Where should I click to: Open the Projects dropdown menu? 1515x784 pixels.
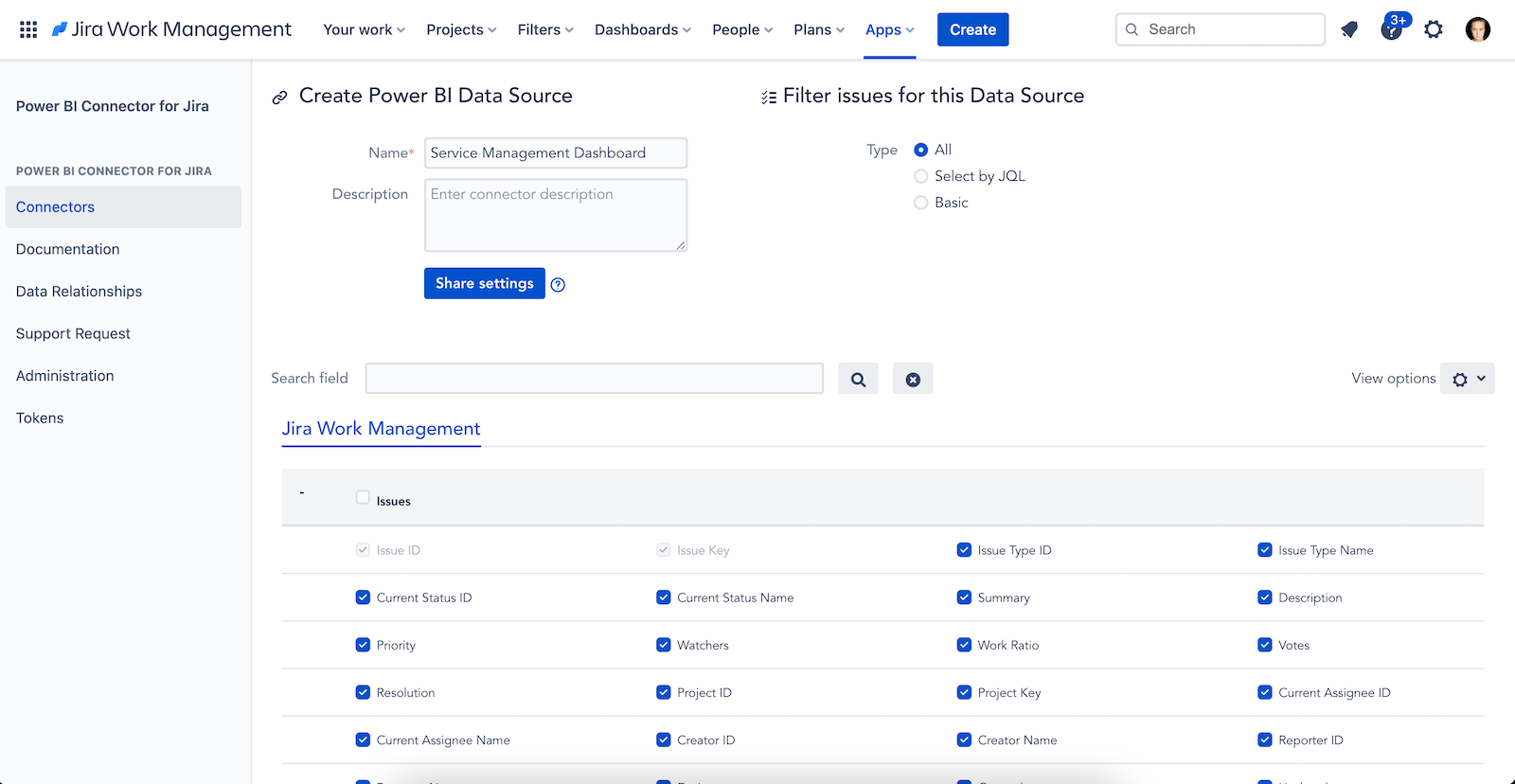[461, 29]
